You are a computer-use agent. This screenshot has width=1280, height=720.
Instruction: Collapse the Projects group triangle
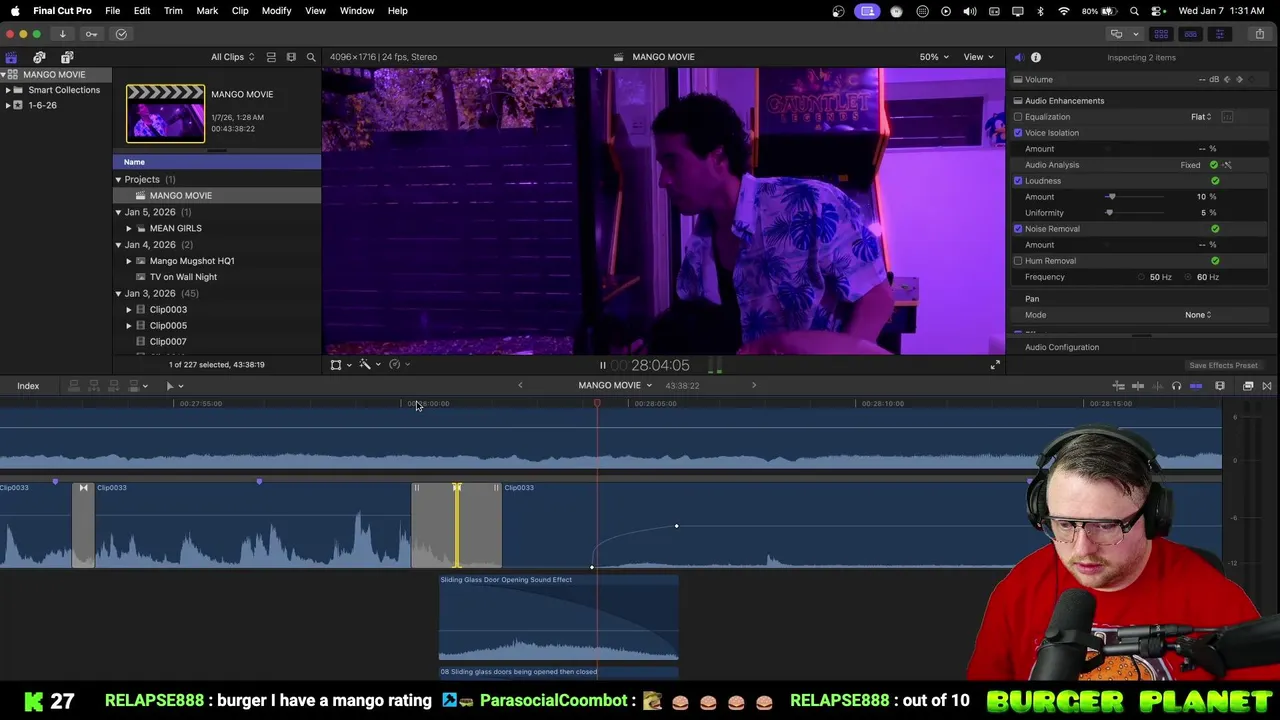pyautogui.click(x=118, y=180)
